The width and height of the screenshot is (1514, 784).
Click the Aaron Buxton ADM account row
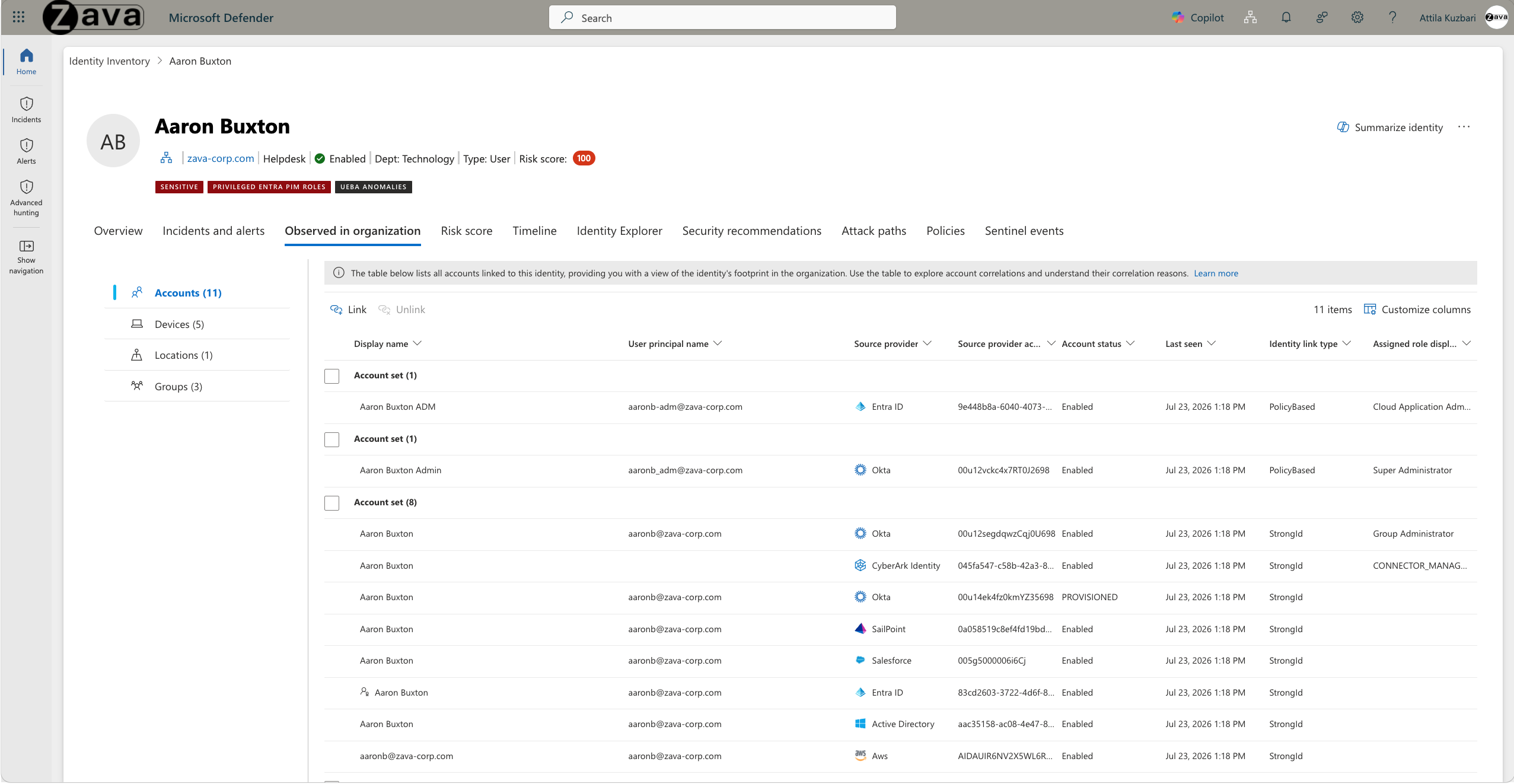900,407
